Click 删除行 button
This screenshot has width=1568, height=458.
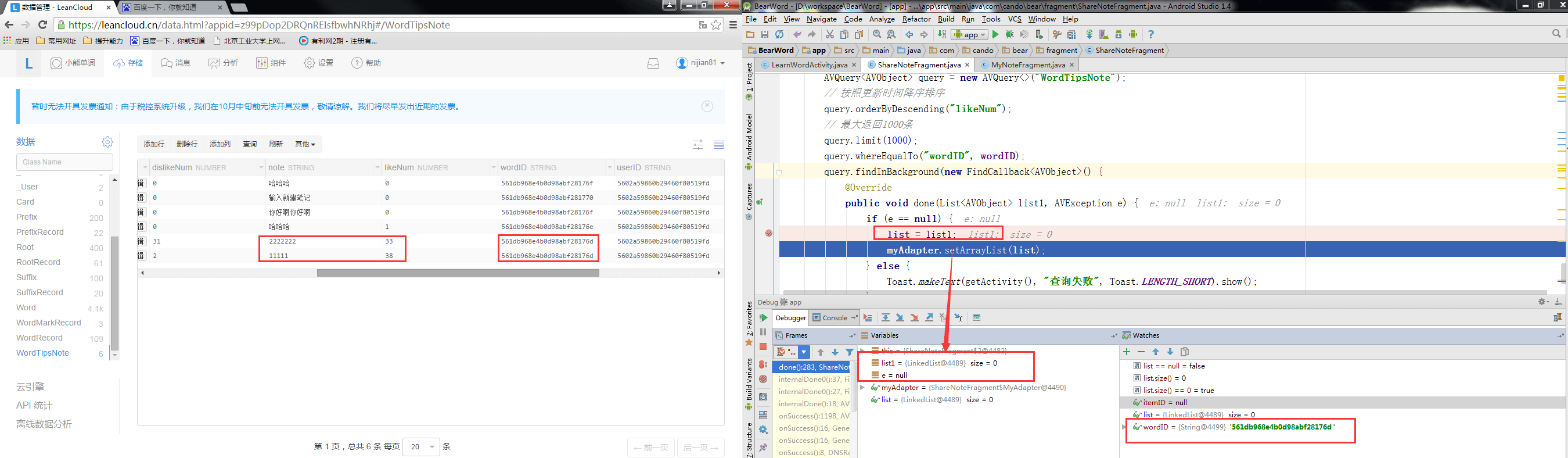pyautogui.click(x=187, y=144)
